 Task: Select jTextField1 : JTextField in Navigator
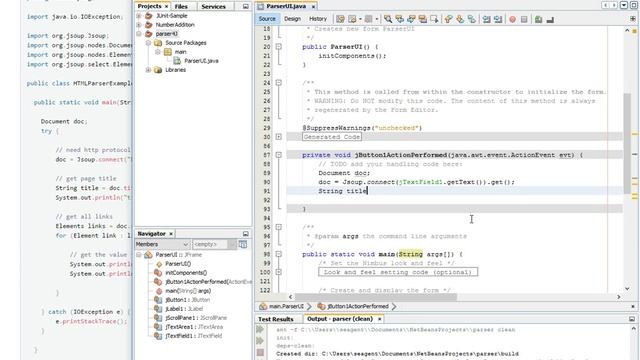click(193, 336)
